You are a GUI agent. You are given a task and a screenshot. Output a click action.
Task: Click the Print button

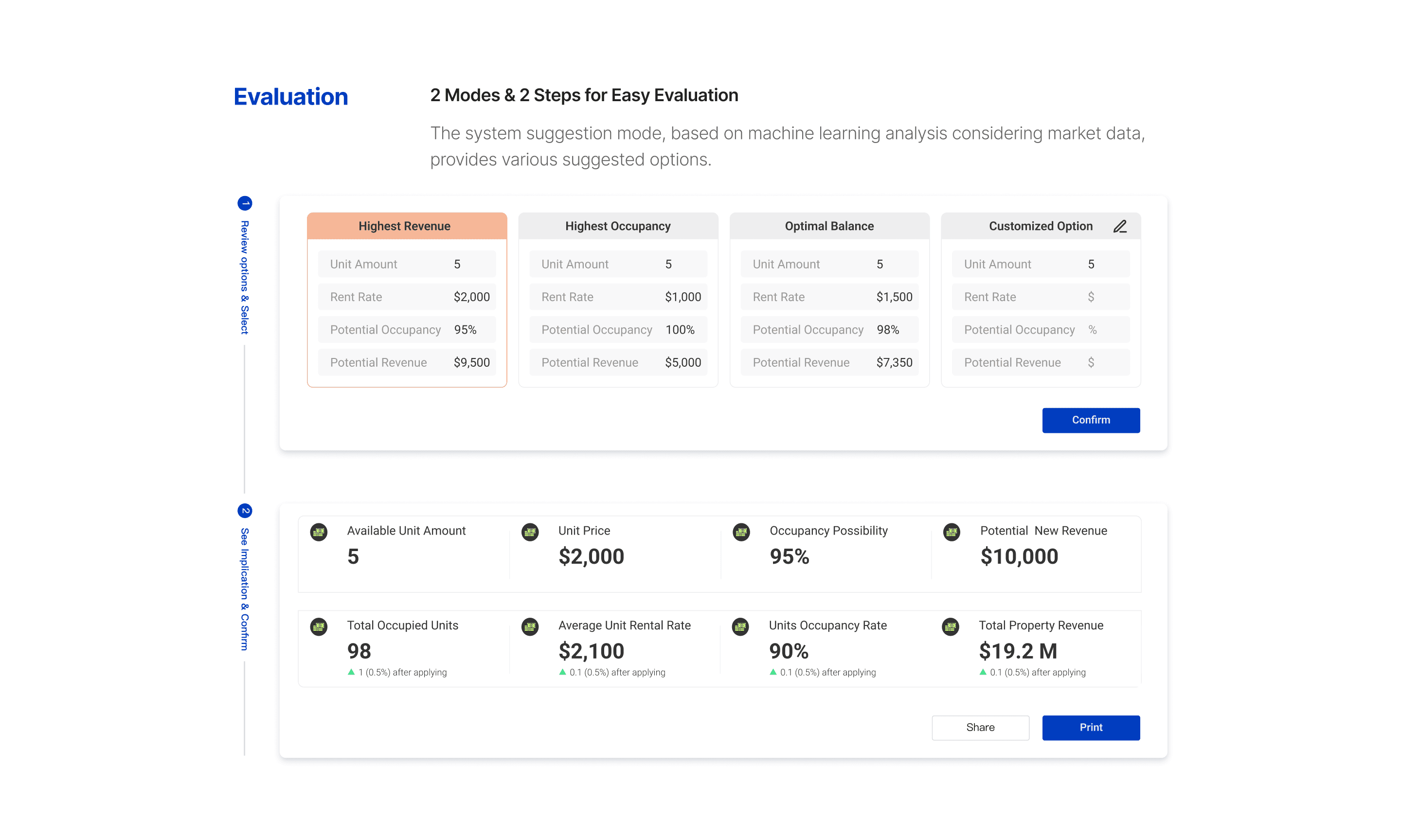pyautogui.click(x=1090, y=727)
